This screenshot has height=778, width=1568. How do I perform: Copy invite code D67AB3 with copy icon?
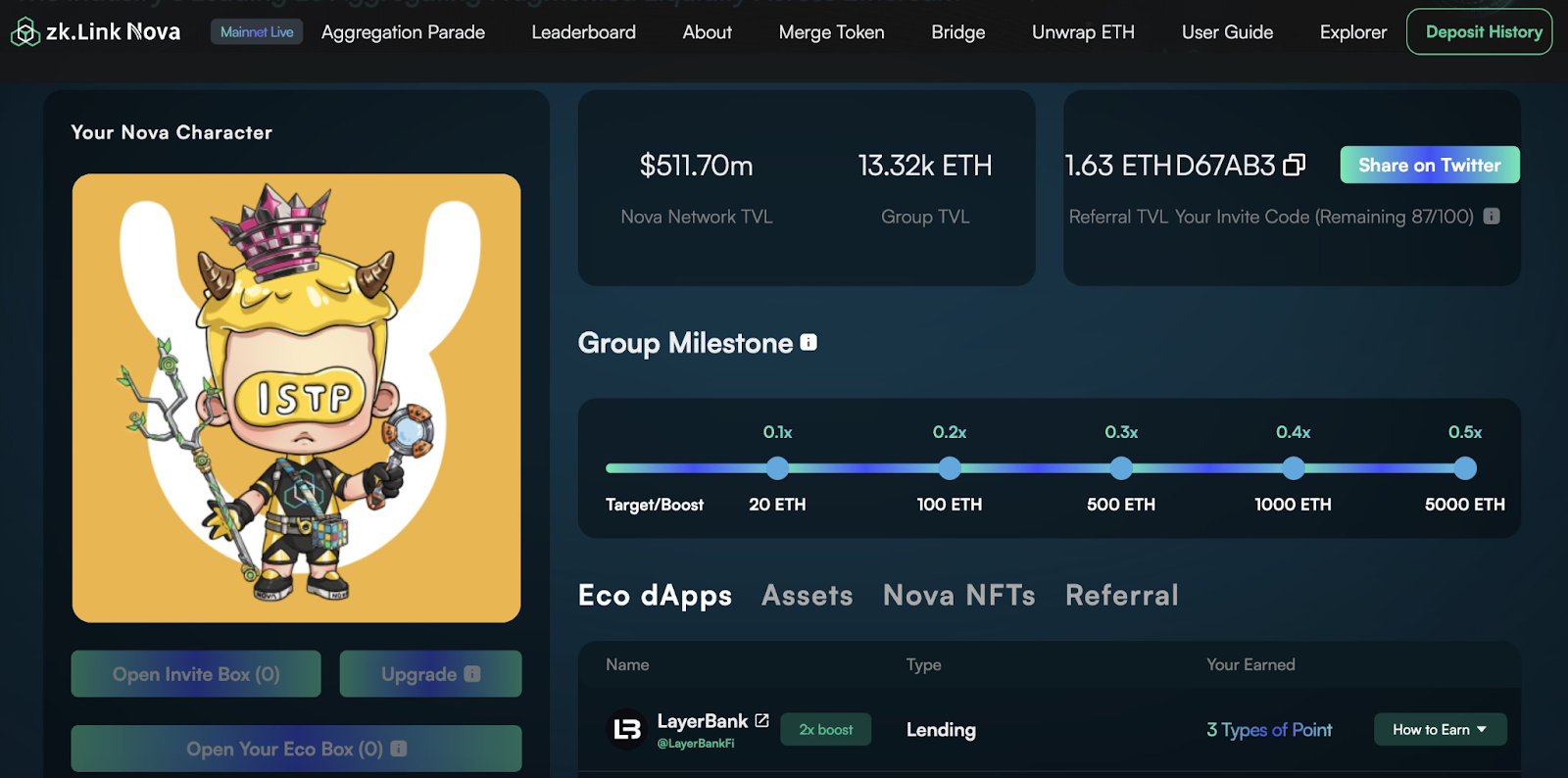(x=1295, y=165)
